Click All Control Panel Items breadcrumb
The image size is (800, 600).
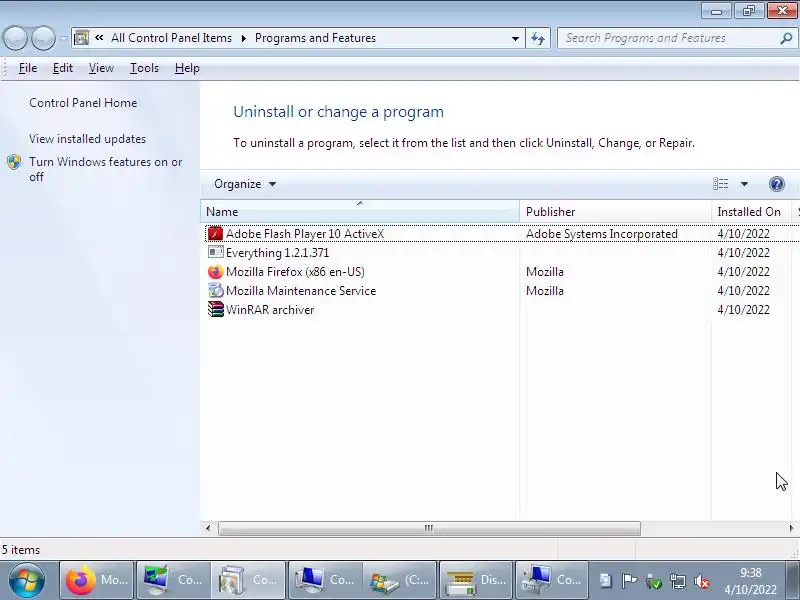171,38
